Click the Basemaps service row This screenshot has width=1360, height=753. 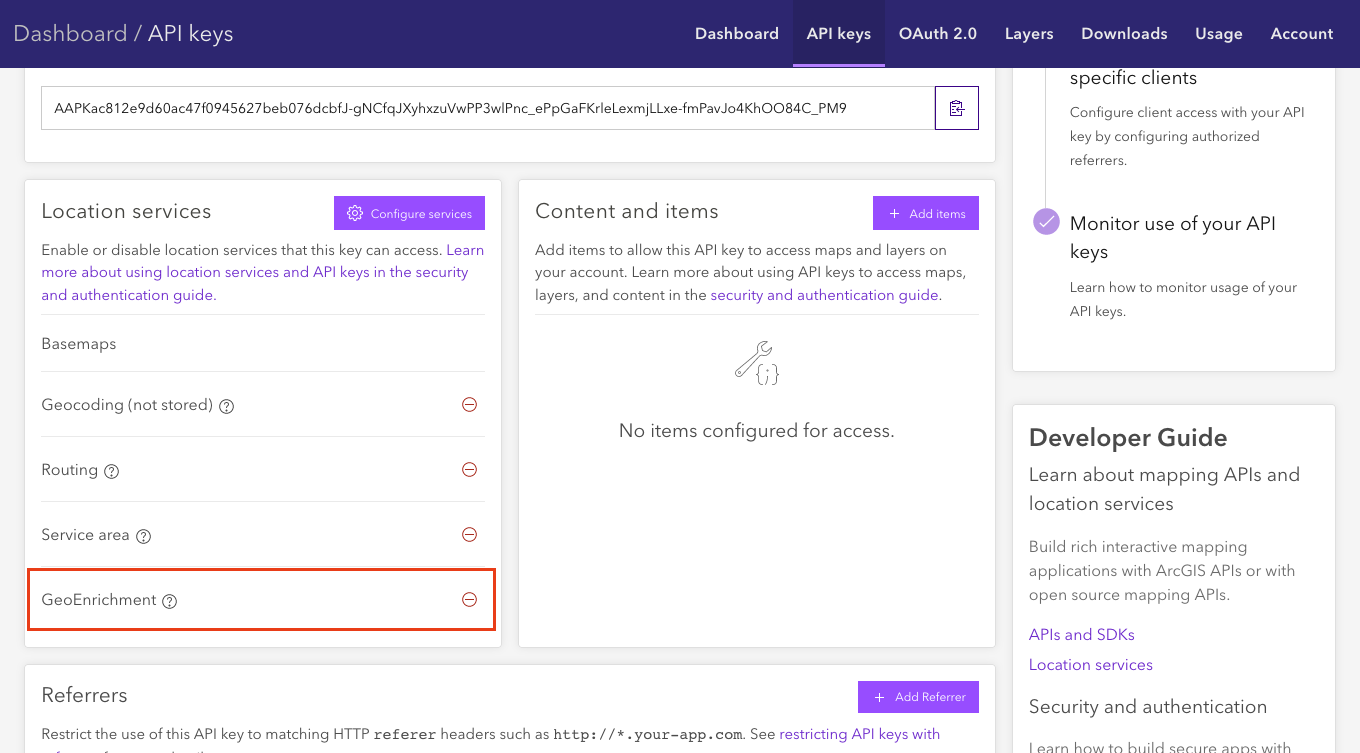pyautogui.click(x=263, y=344)
